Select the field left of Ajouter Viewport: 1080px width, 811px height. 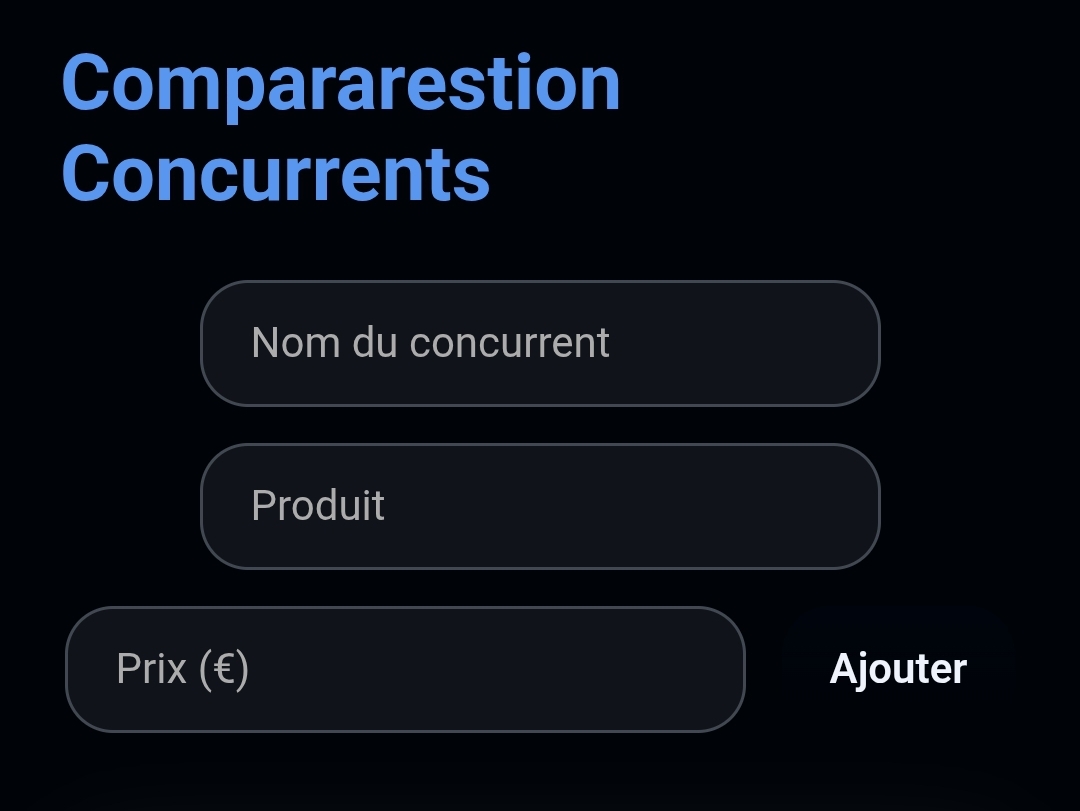[x=405, y=669]
